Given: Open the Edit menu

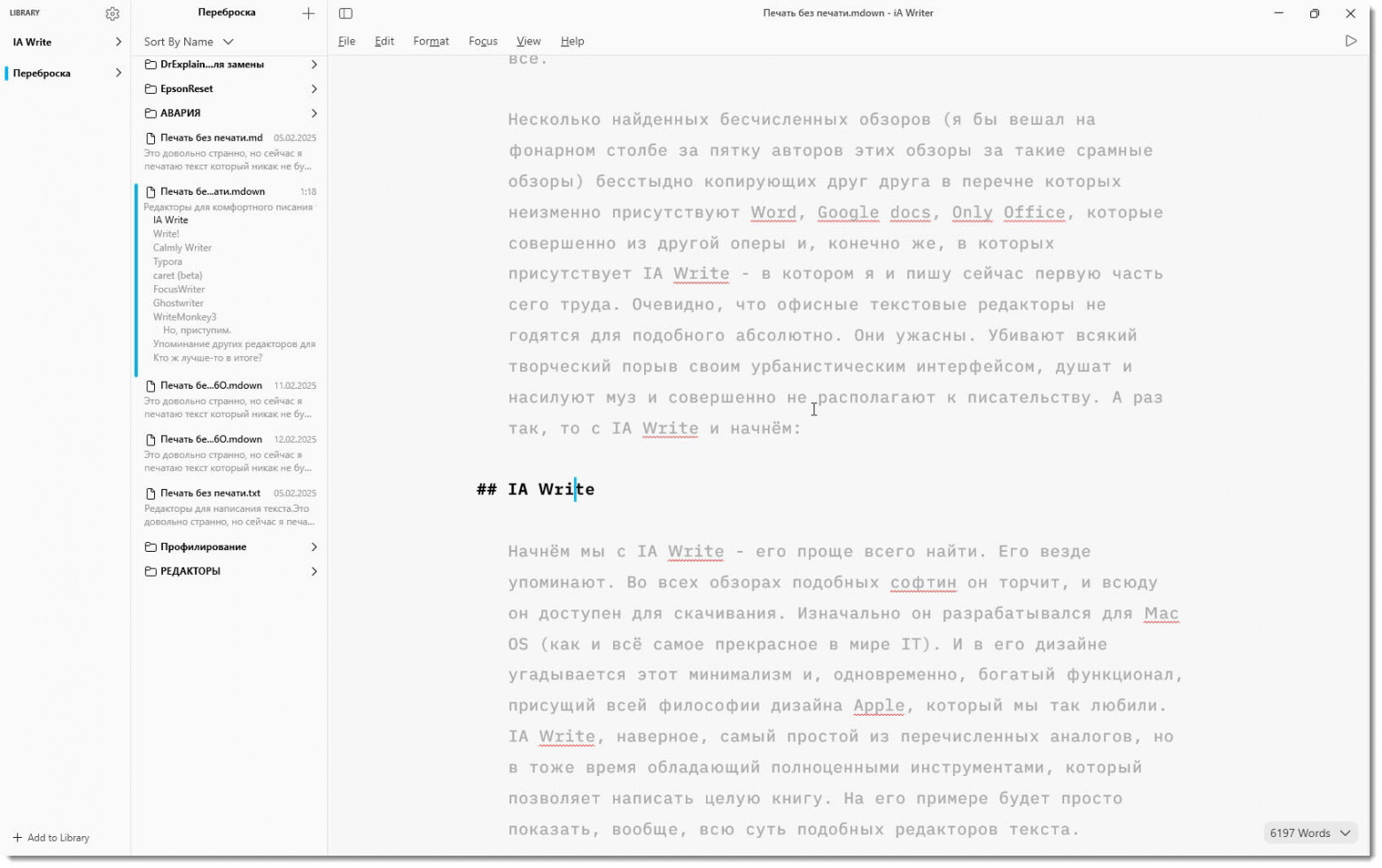Looking at the screenshot, I should tap(384, 42).
